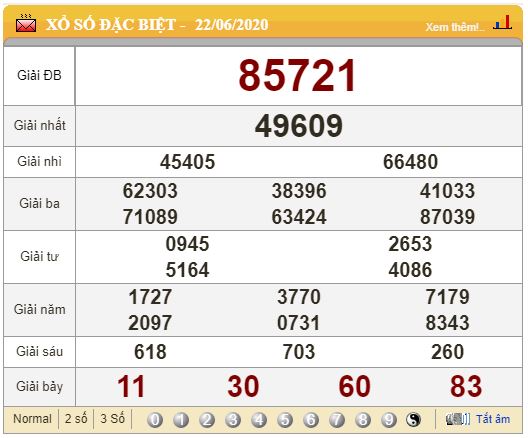Select digit 4 filter ball
528x438 pixels.
pyautogui.click(x=259, y=420)
